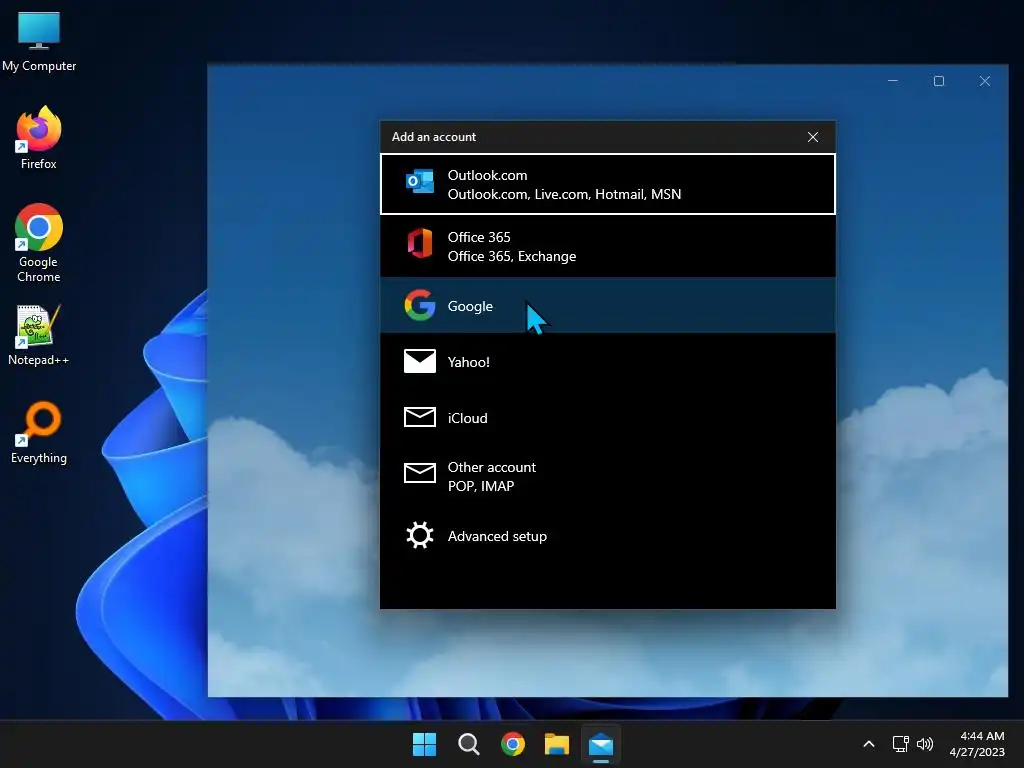Click the 'Add an account' title text

pos(434,137)
